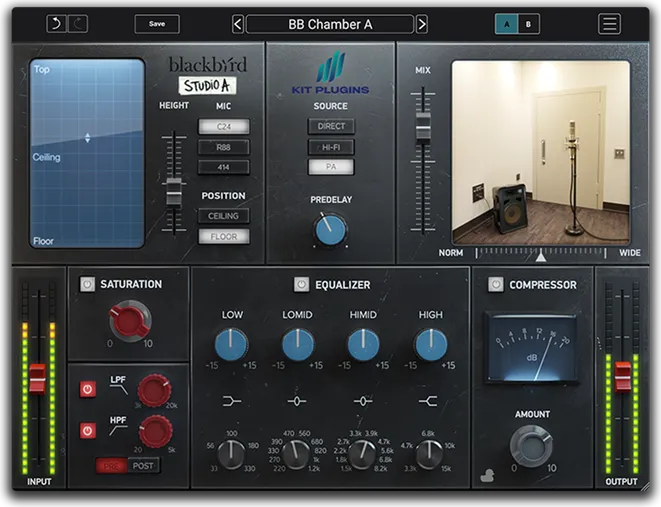Choose Direct source
The height and width of the screenshot is (507, 661).
tap(331, 126)
